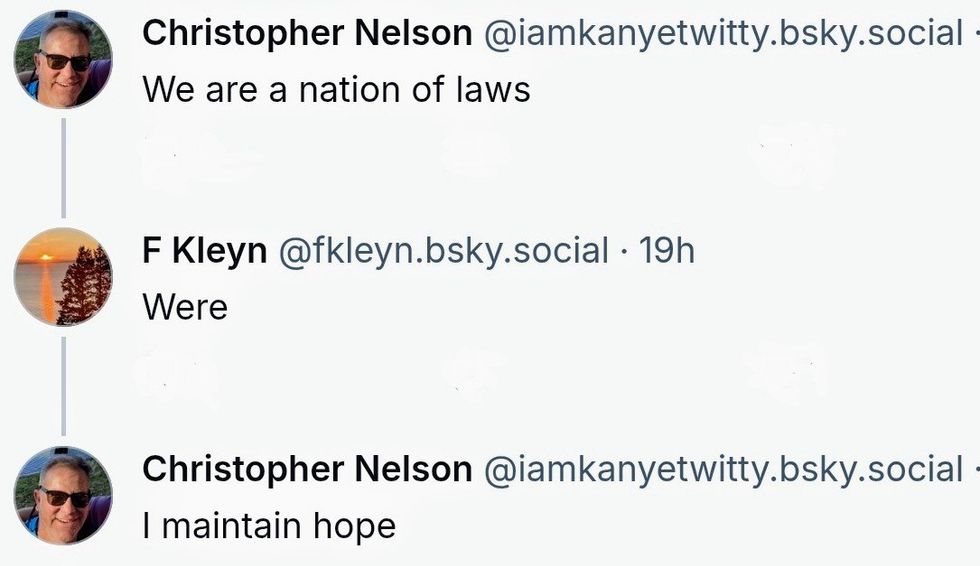
Task: Open the "I maintain hope" reply
Action: [269, 525]
